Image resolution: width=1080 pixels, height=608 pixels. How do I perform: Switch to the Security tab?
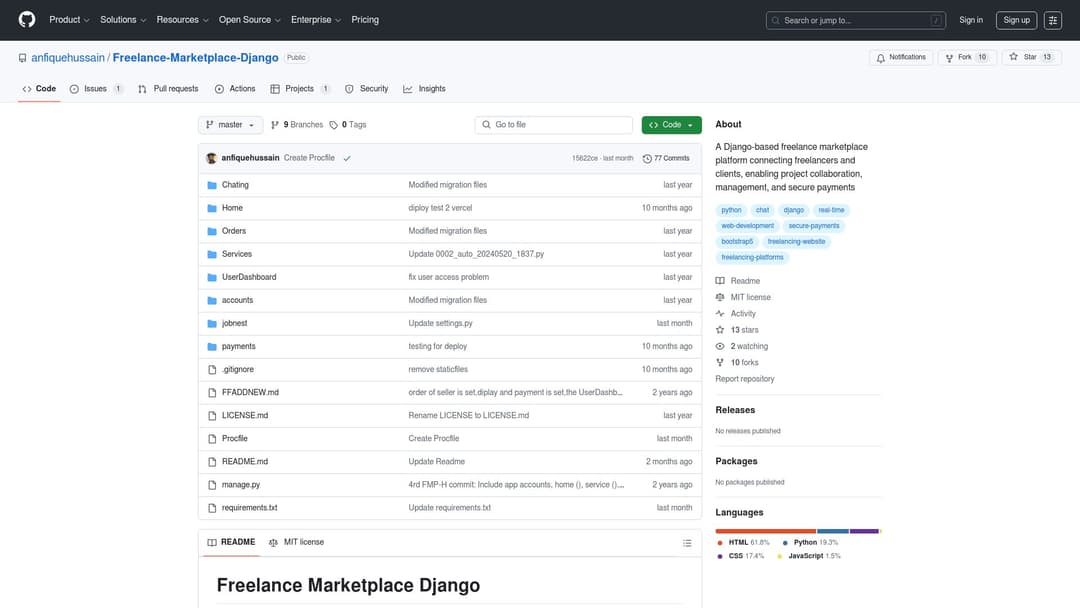click(366, 89)
